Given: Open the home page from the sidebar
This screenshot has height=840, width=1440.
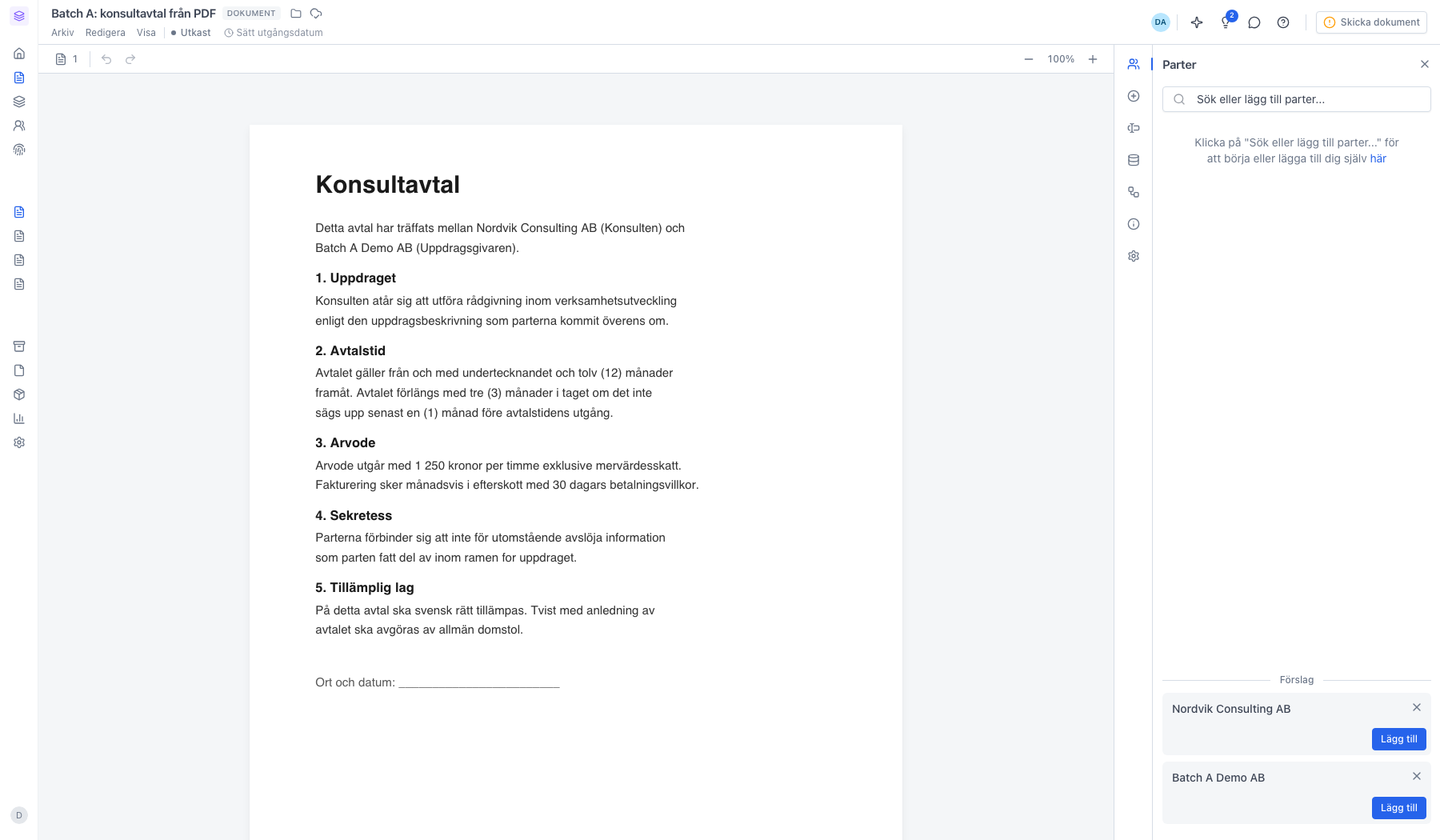Looking at the screenshot, I should tap(19, 54).
